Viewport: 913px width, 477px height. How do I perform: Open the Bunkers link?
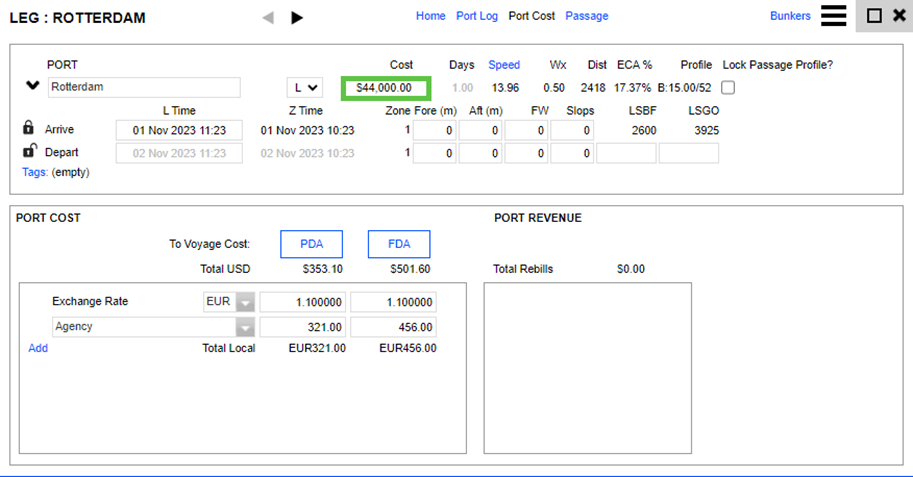click(790, 16)
